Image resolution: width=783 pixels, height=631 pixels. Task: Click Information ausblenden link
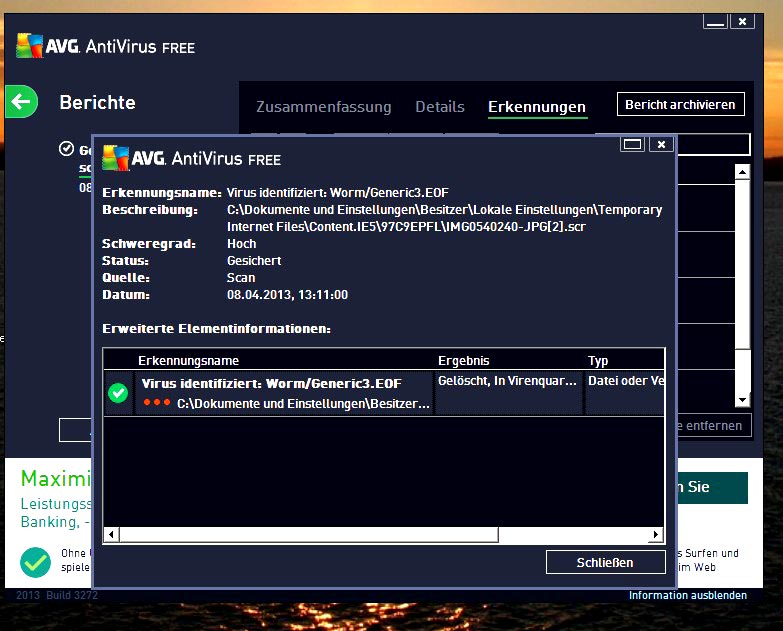click(688, 595)
